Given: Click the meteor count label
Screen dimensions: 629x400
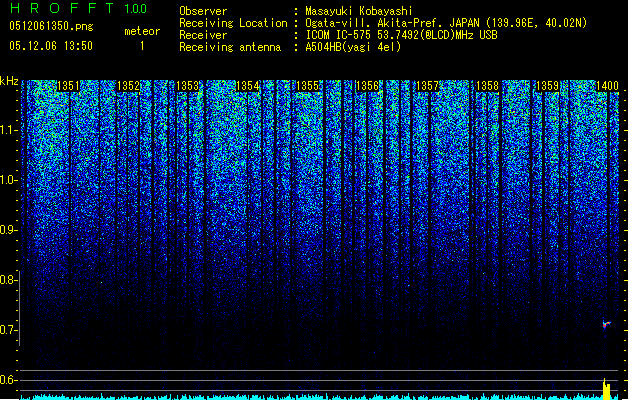Looking at the screenshot, I should click(x=142, y=31).
